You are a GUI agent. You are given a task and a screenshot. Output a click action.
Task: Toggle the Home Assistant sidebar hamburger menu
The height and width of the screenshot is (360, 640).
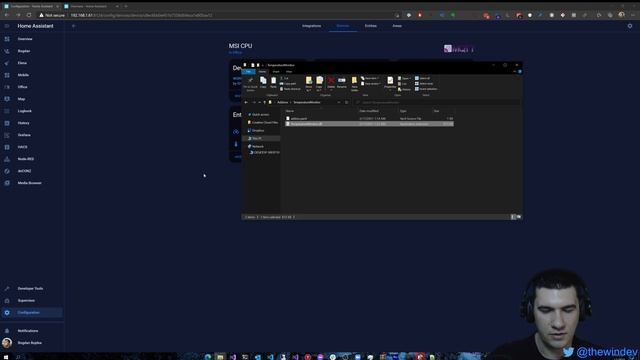[x=7, y=26]
